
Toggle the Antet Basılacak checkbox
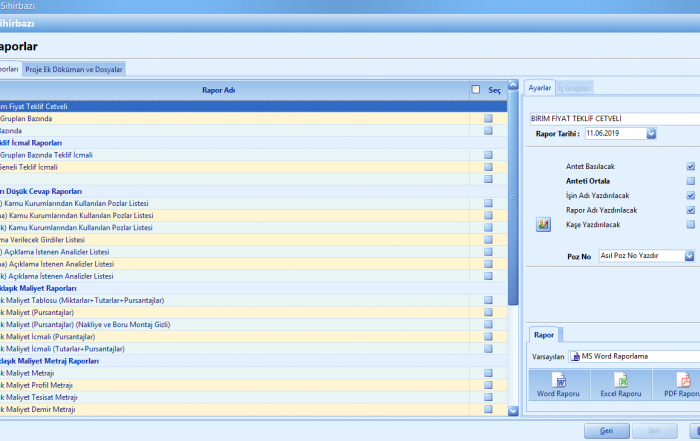pos(690,167)
